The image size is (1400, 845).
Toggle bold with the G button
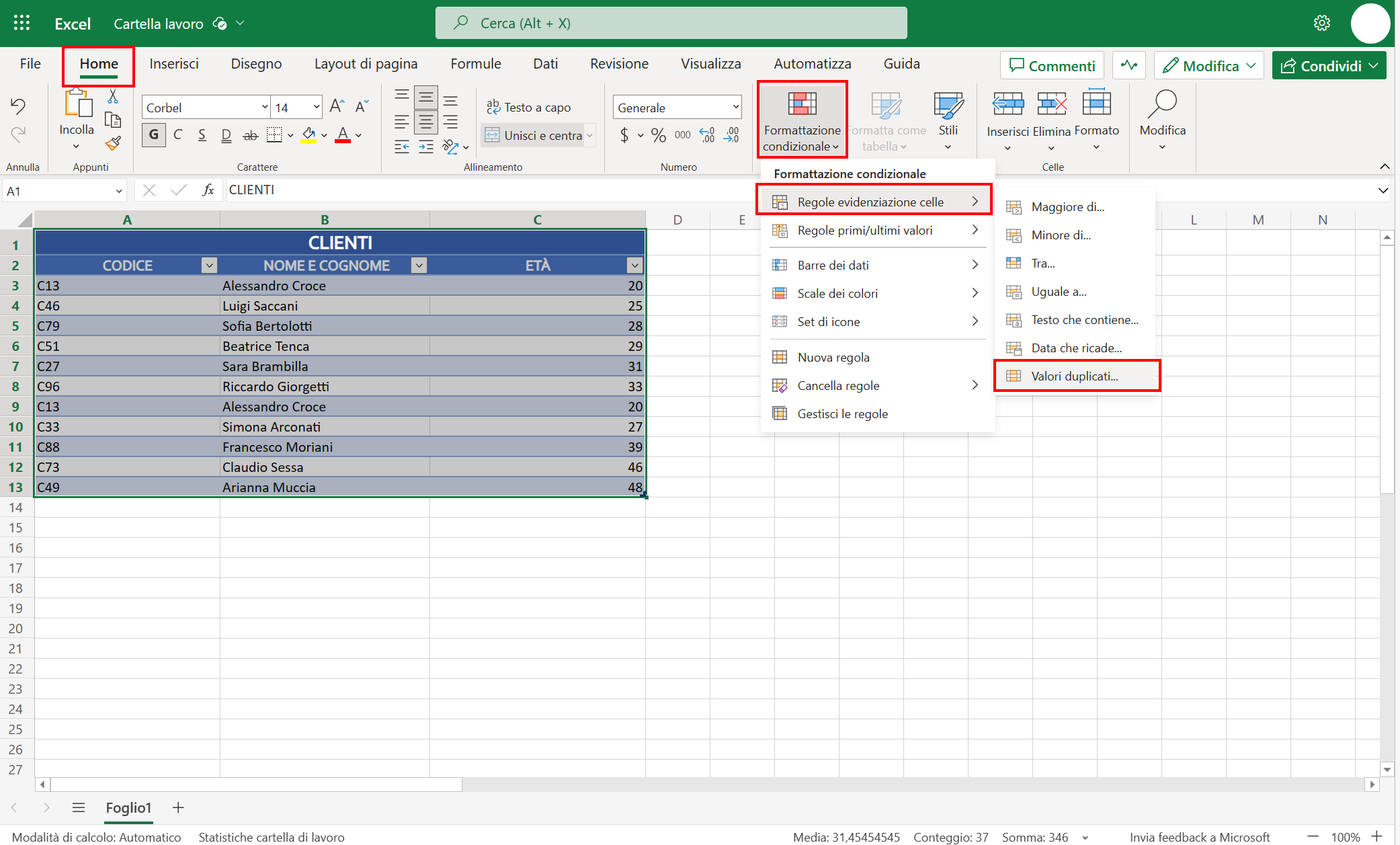(x=153, y=135)
